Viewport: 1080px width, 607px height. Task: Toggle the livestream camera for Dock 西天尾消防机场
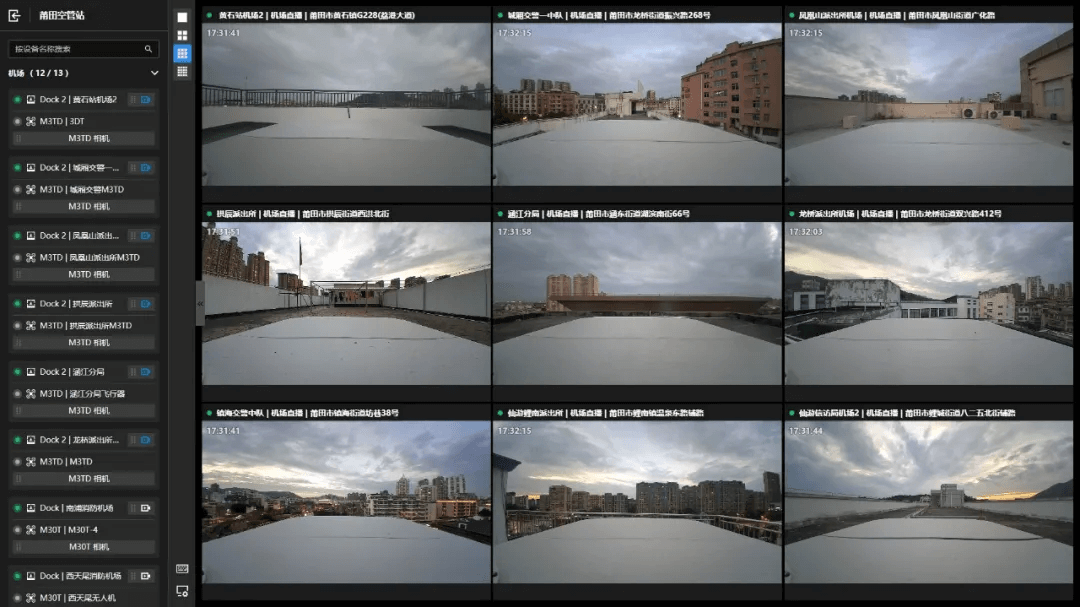145,576
